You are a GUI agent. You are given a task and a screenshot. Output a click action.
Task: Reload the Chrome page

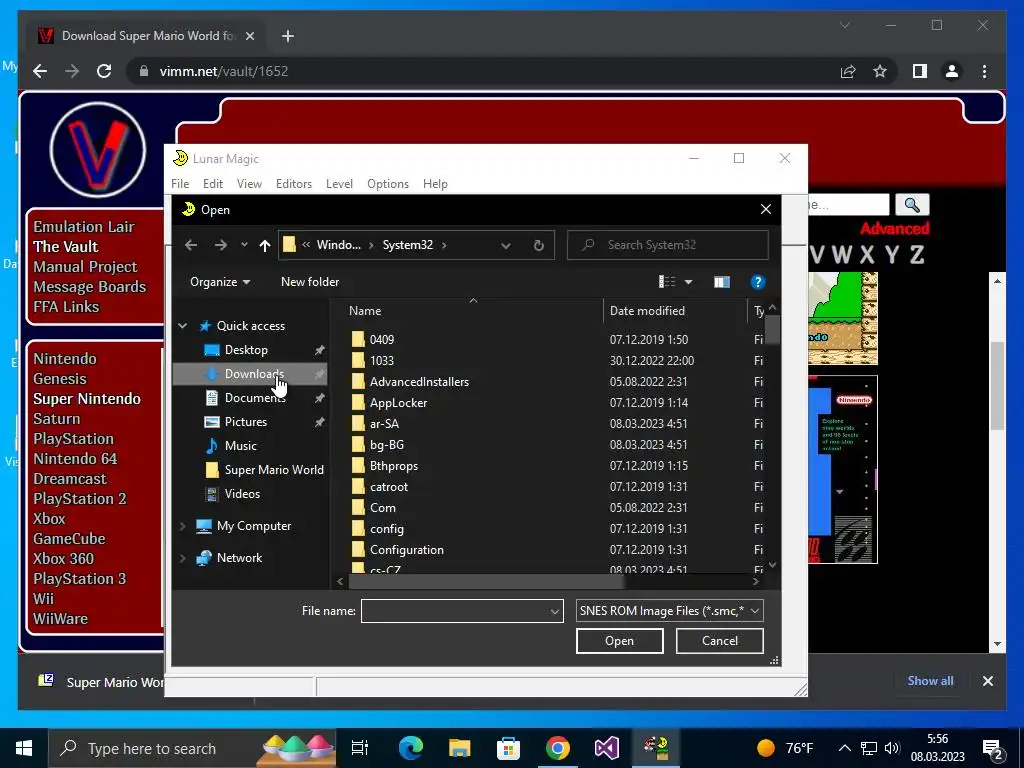(x=104, y=71)
